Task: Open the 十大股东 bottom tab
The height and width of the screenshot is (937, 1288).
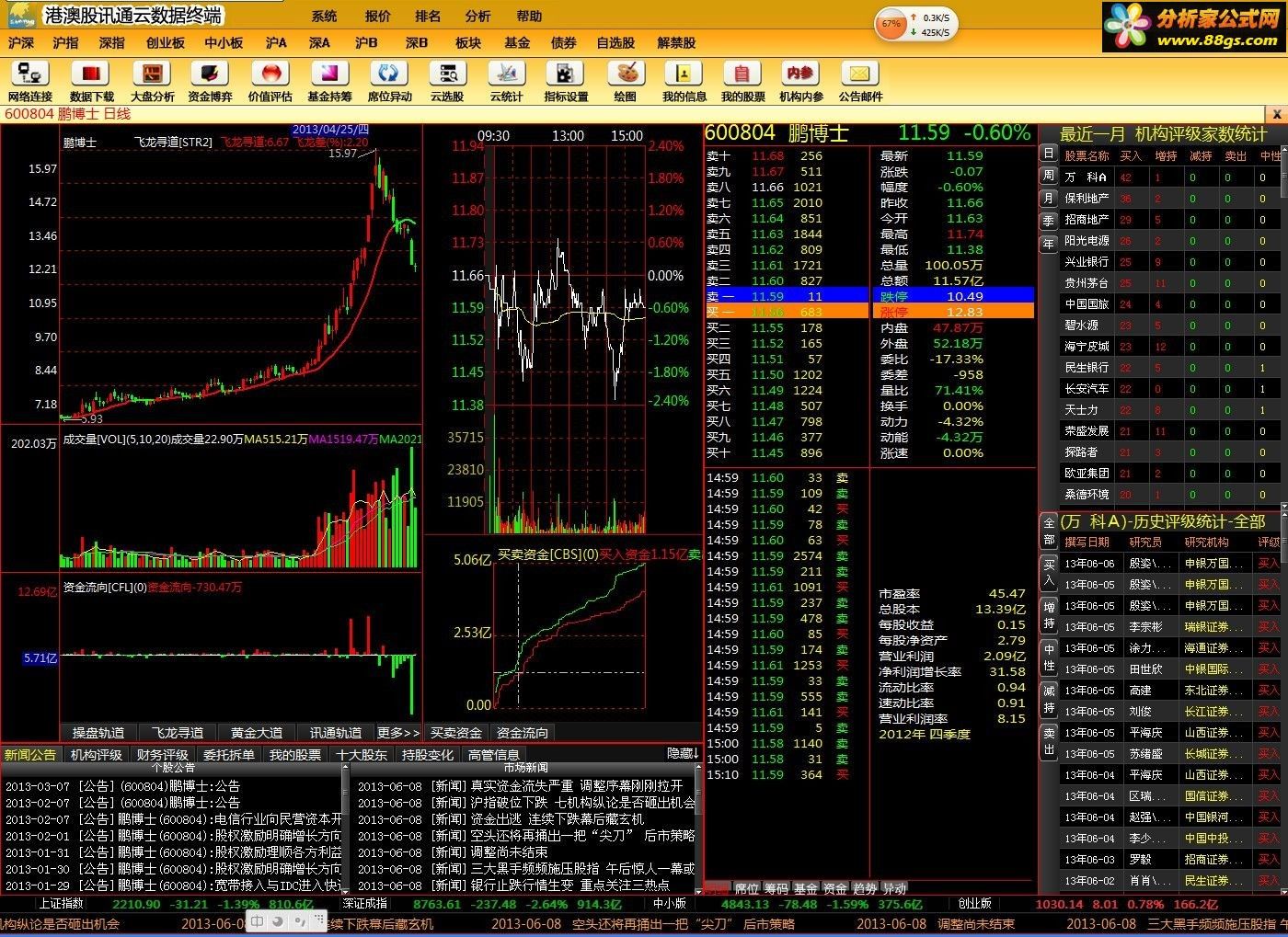Action: pos(362,755)
